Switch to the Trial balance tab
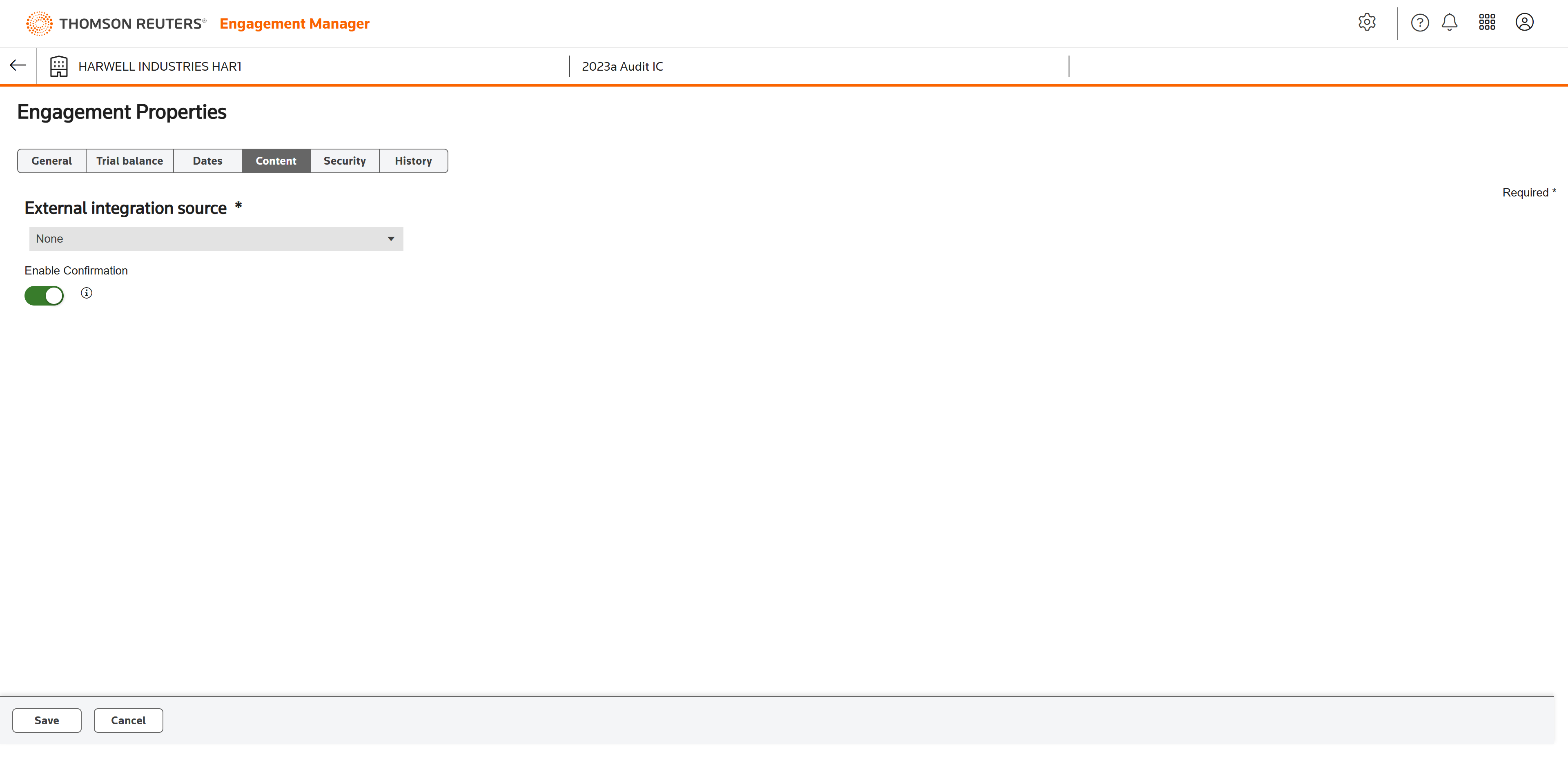Screen dimensions: 1568x772 [x=130, y=161]
